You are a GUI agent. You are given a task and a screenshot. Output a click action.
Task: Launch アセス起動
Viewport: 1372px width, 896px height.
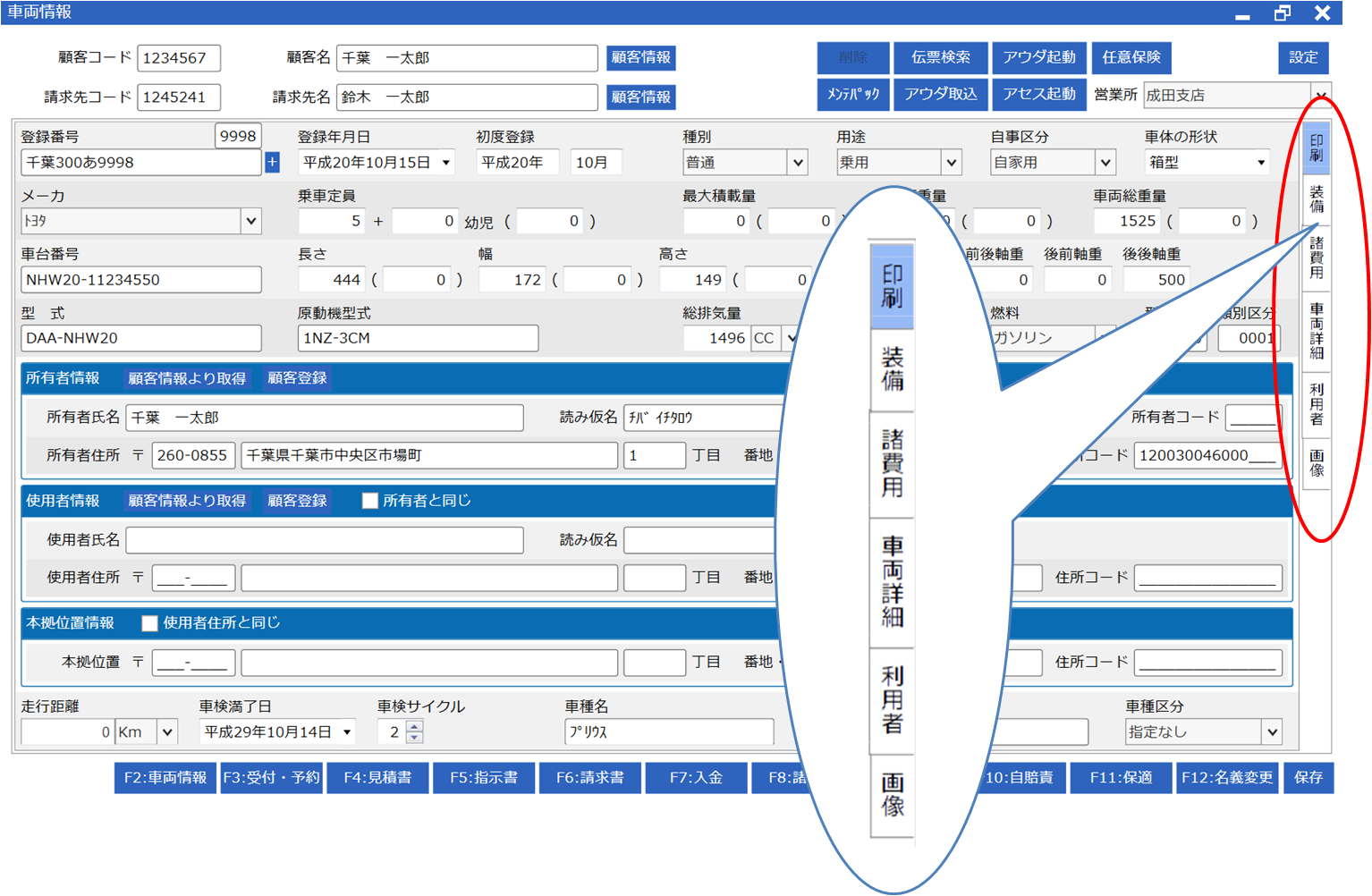1039,94
